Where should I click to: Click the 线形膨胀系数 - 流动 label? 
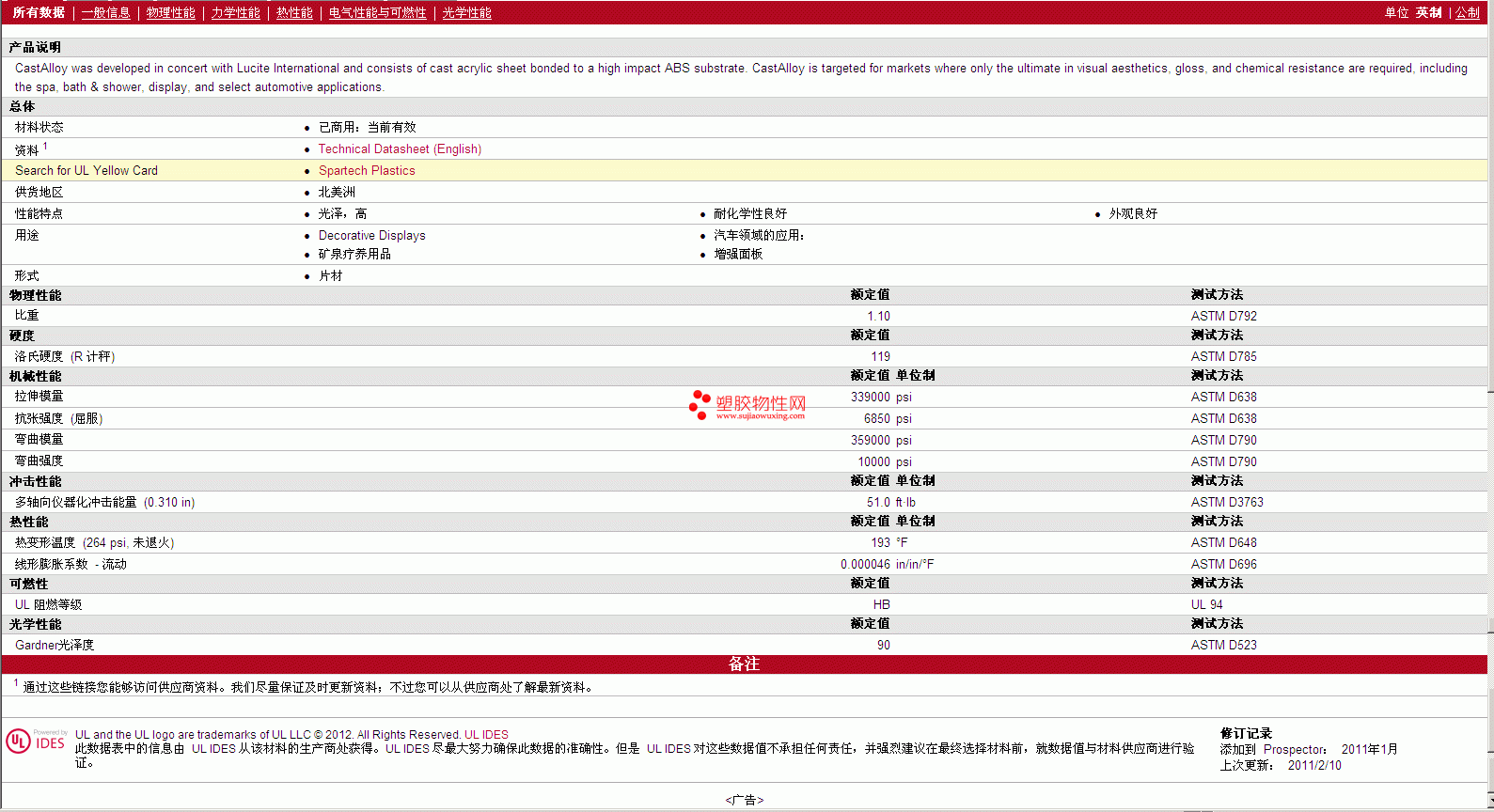coord(71,564)
